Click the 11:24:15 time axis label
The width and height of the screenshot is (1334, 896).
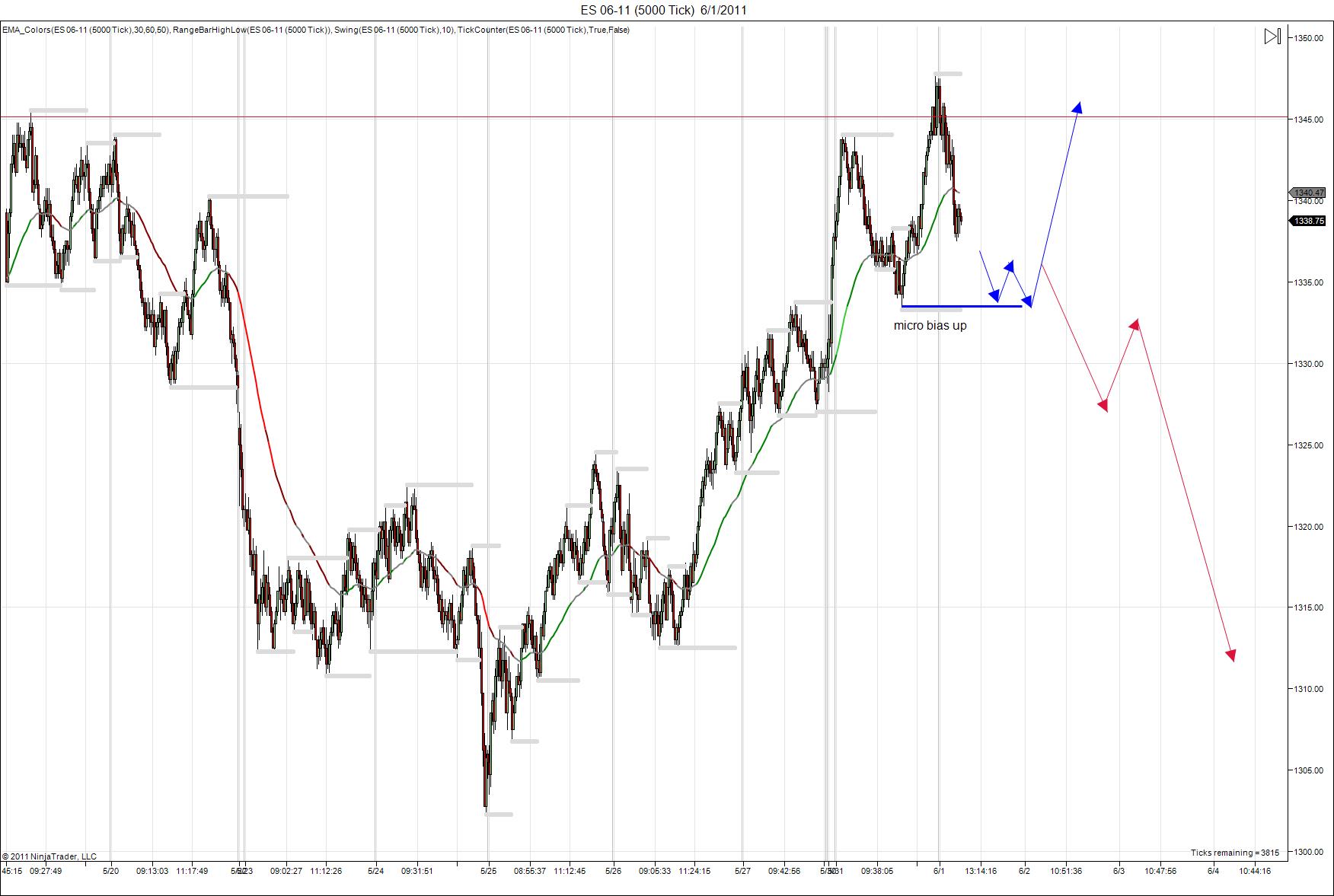pos(694,871)
